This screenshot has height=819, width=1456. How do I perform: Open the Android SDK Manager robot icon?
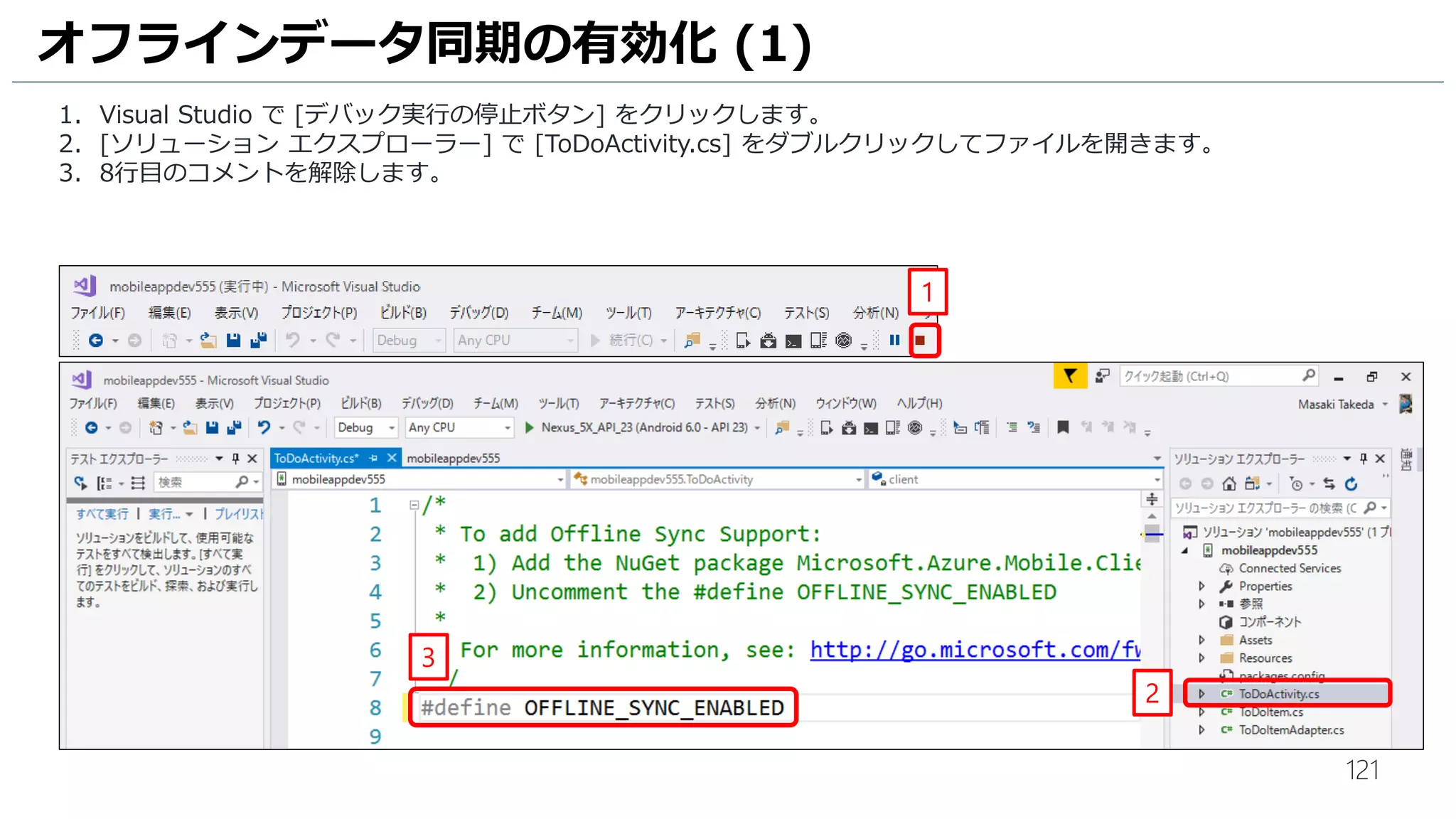[x=849, y=427]
